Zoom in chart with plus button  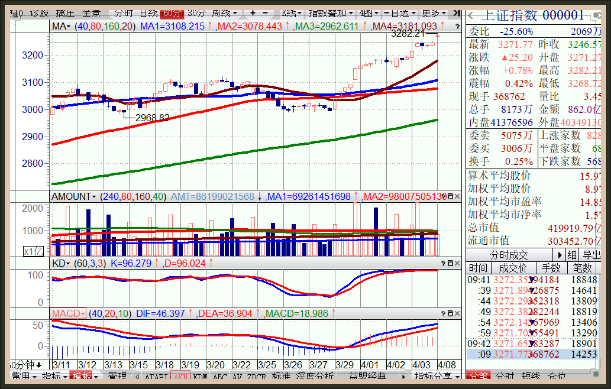[253, 13]
